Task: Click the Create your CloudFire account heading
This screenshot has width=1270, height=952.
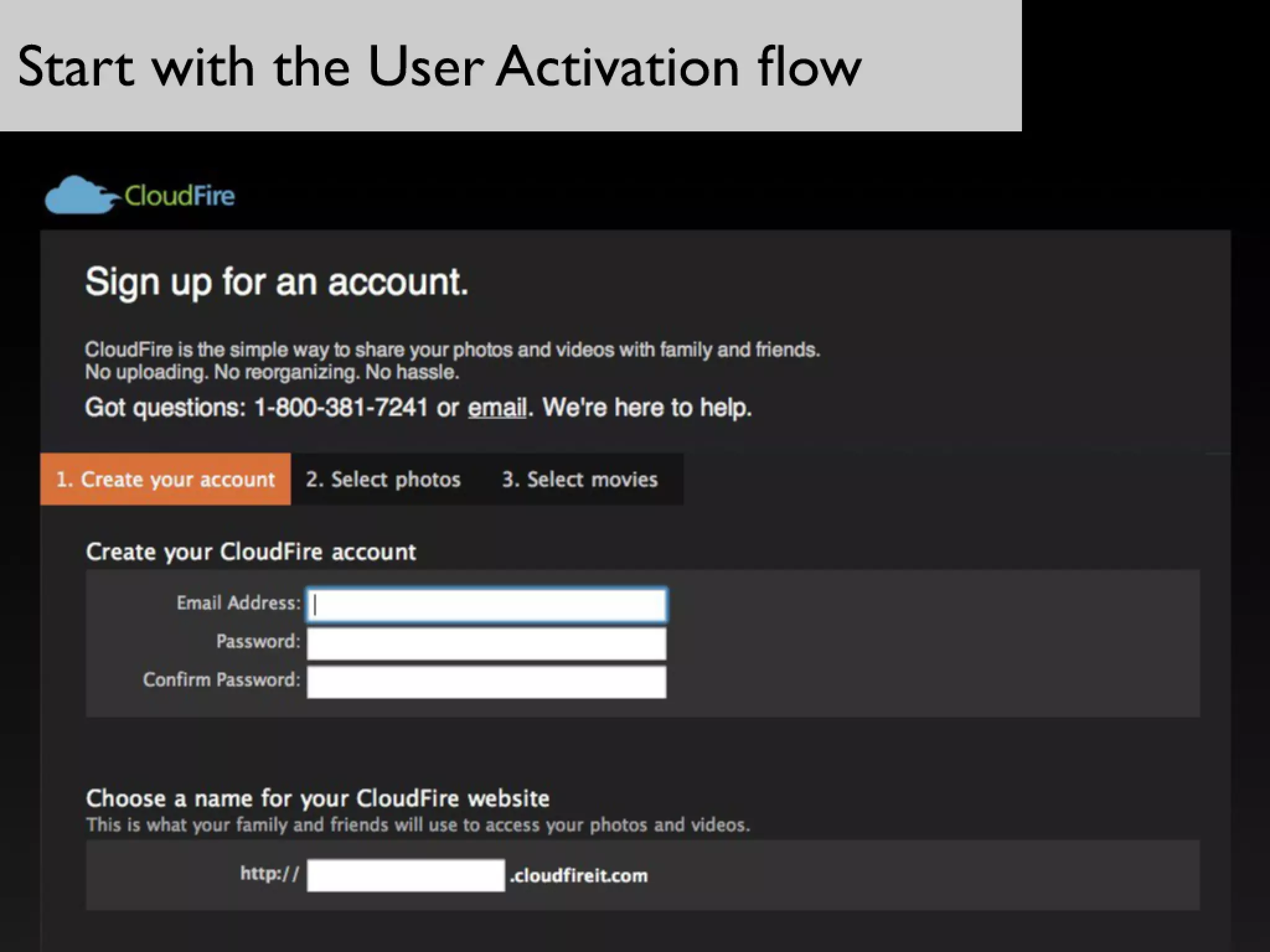Action: pos(251,552)
